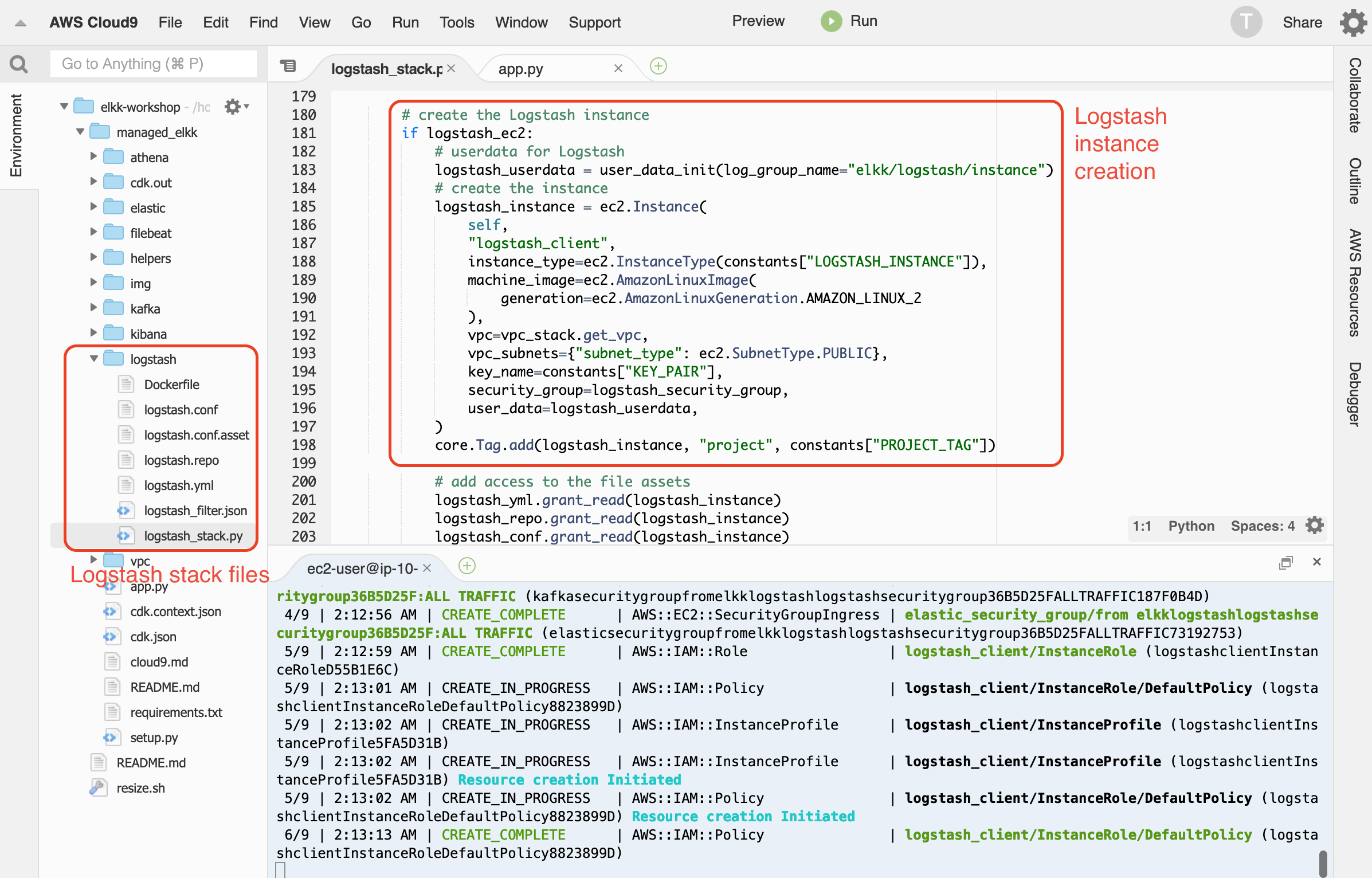Click the Preview button
The width and height of the screenshot is (1372, 878).
coord(758,21)
